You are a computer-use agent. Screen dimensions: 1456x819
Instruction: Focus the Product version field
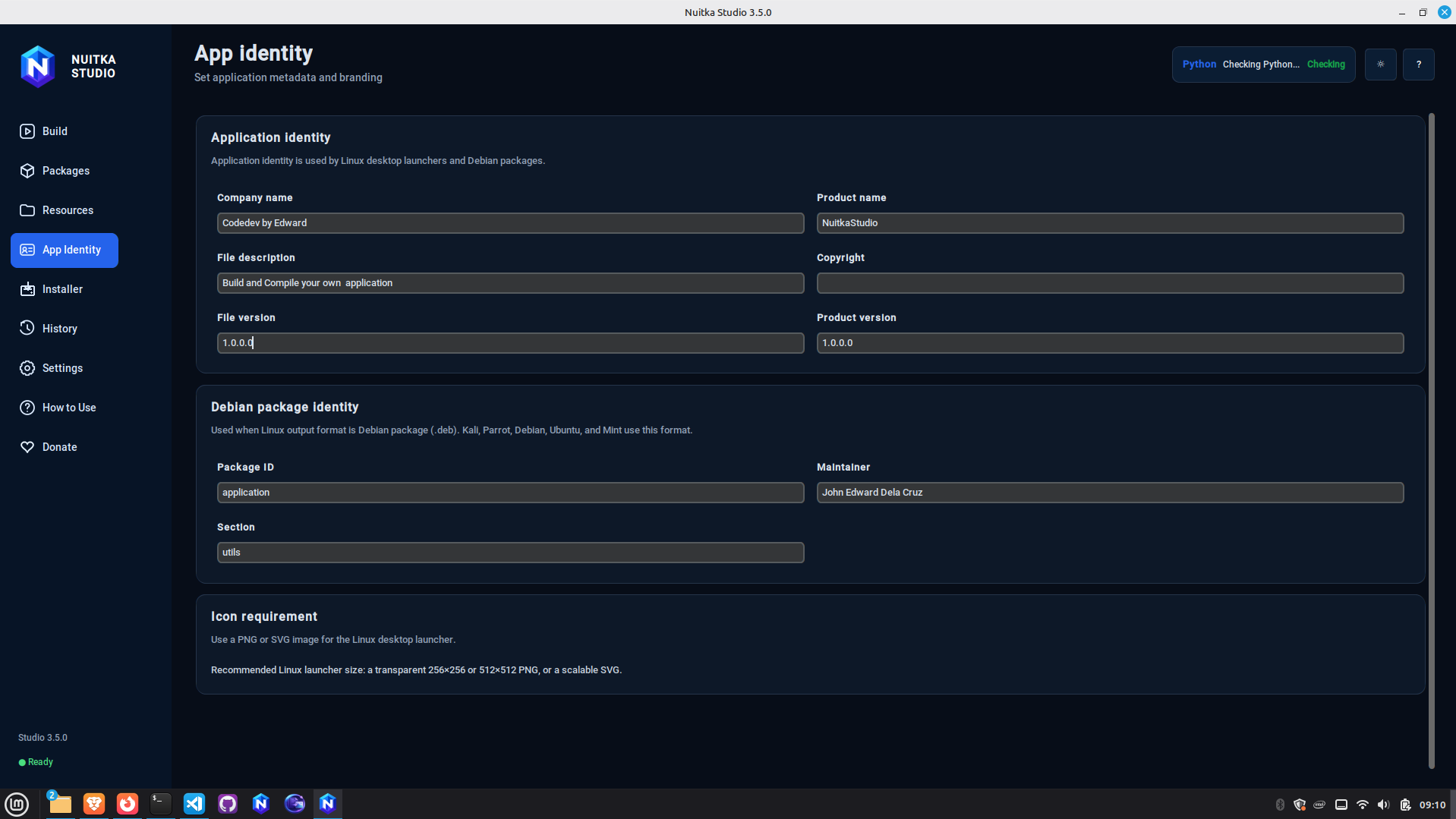[1110, 343]
